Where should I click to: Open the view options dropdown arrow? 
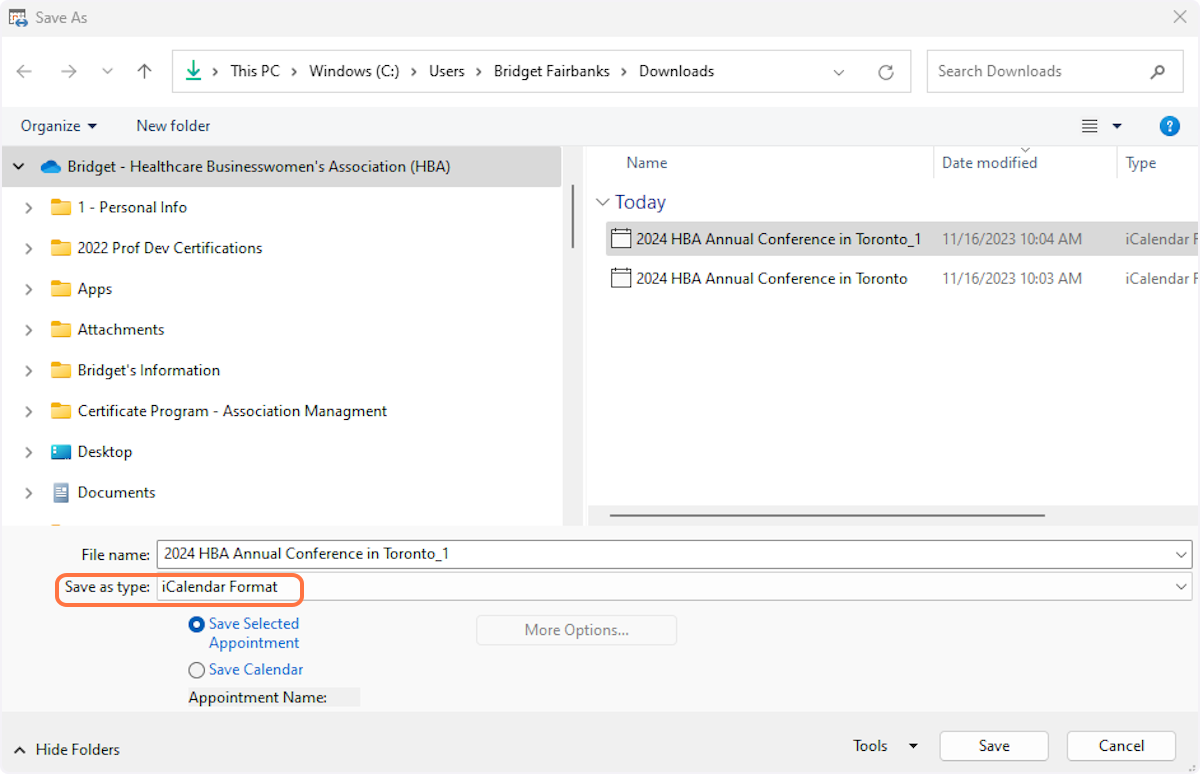1117,126
